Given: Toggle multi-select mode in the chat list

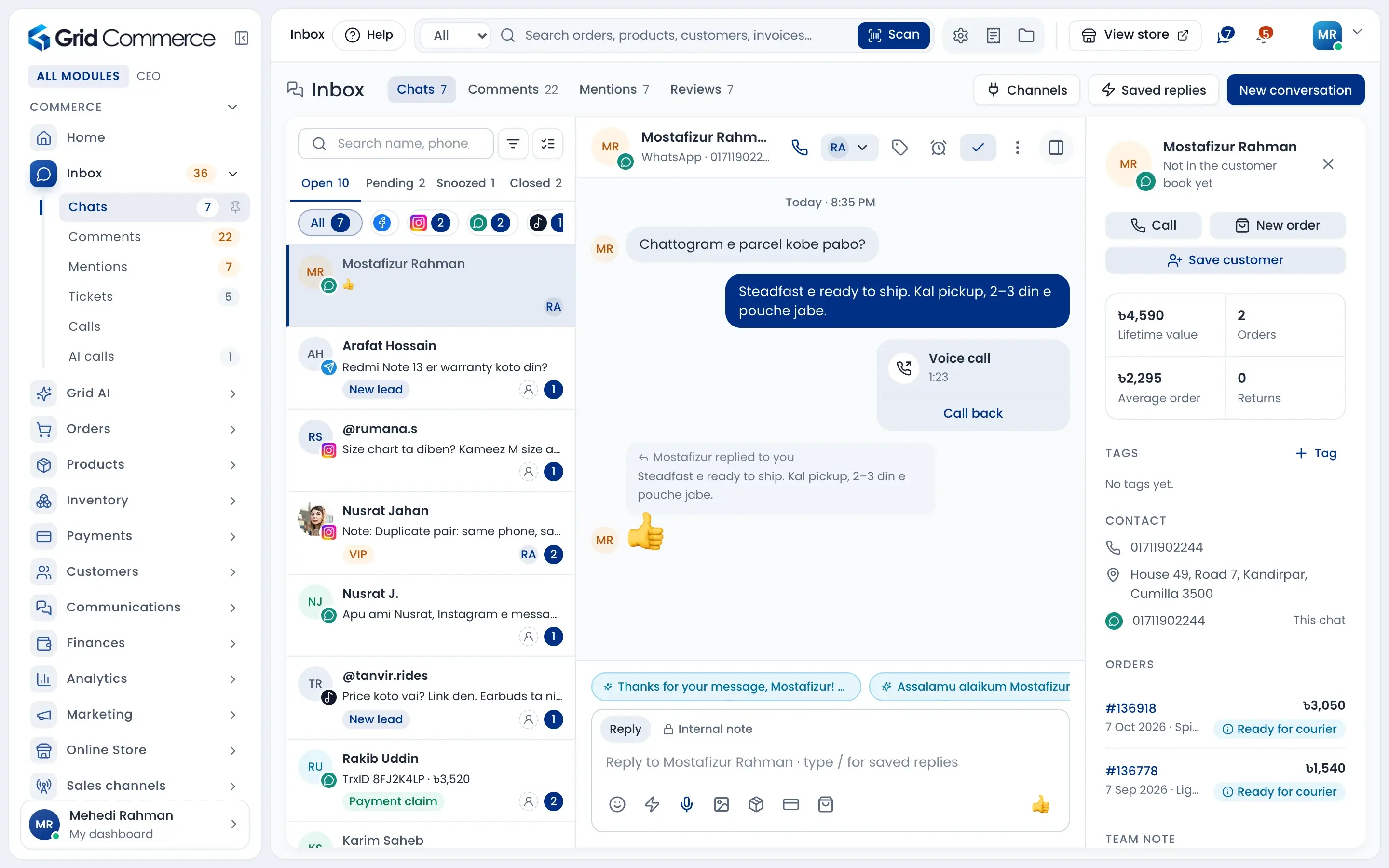Looking at the screenshot, I should [x=547, y=144].
